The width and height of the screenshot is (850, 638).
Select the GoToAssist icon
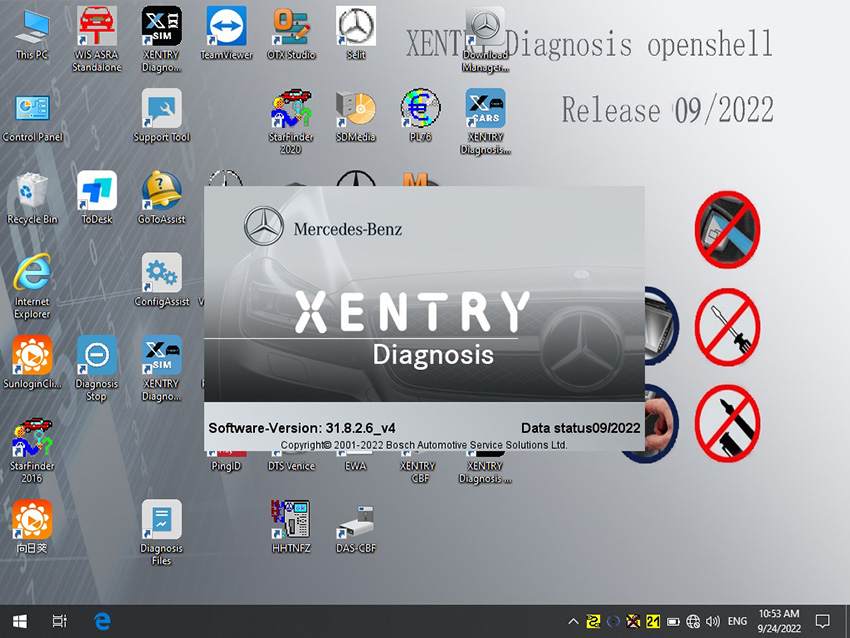point(162,198)
